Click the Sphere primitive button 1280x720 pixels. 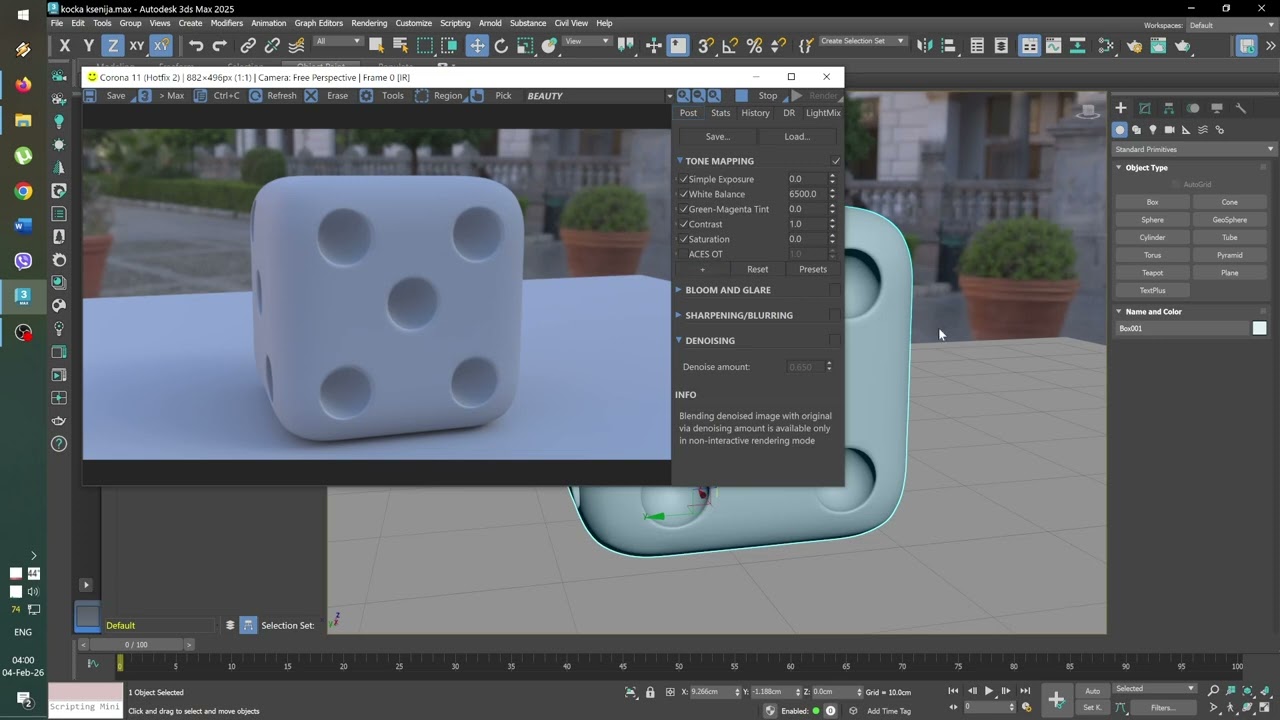pos(1152,220)
